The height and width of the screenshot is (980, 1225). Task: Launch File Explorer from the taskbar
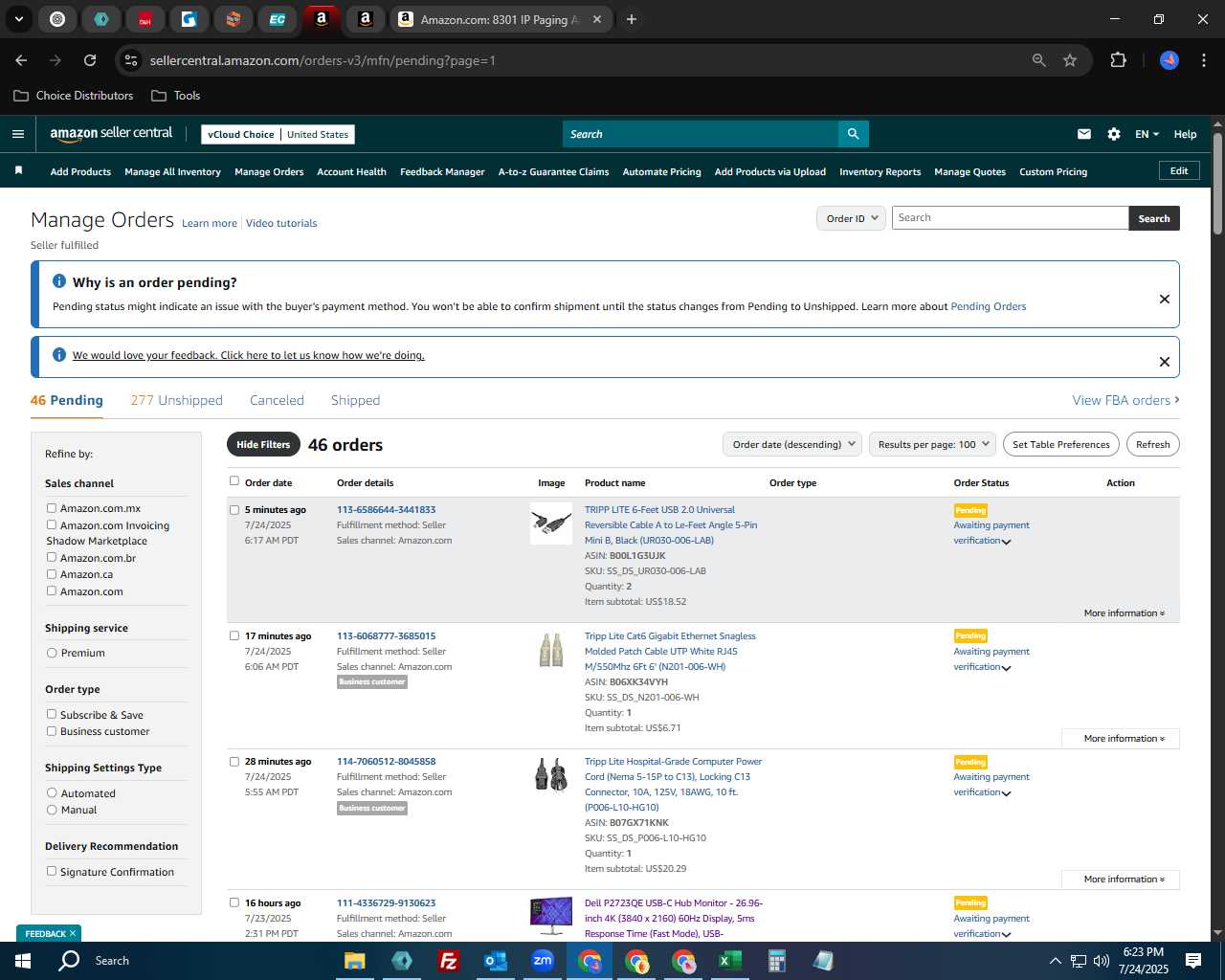click(x=355, y=961)
